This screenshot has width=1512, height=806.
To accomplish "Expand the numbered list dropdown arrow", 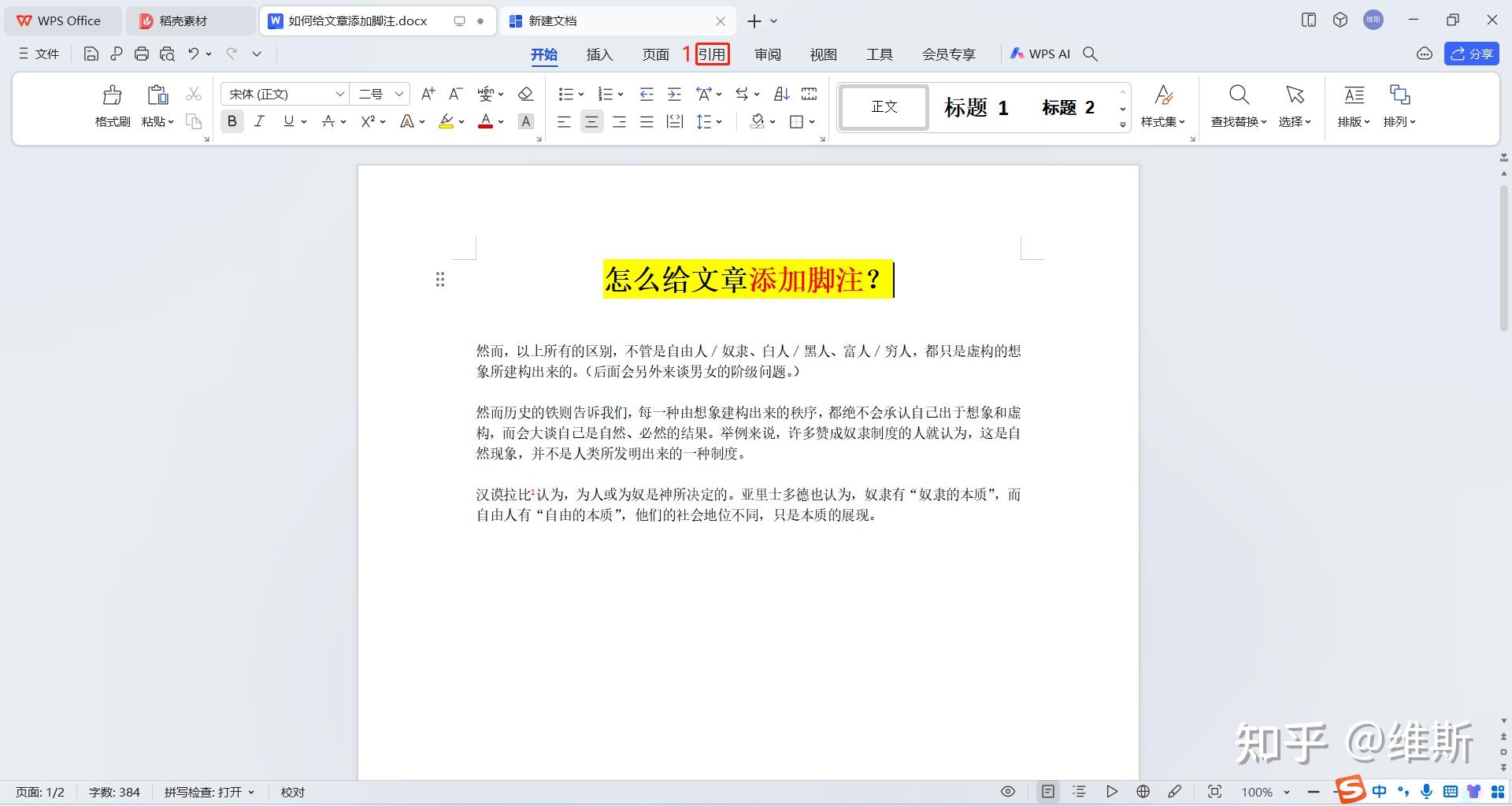I will coord(621,95).
